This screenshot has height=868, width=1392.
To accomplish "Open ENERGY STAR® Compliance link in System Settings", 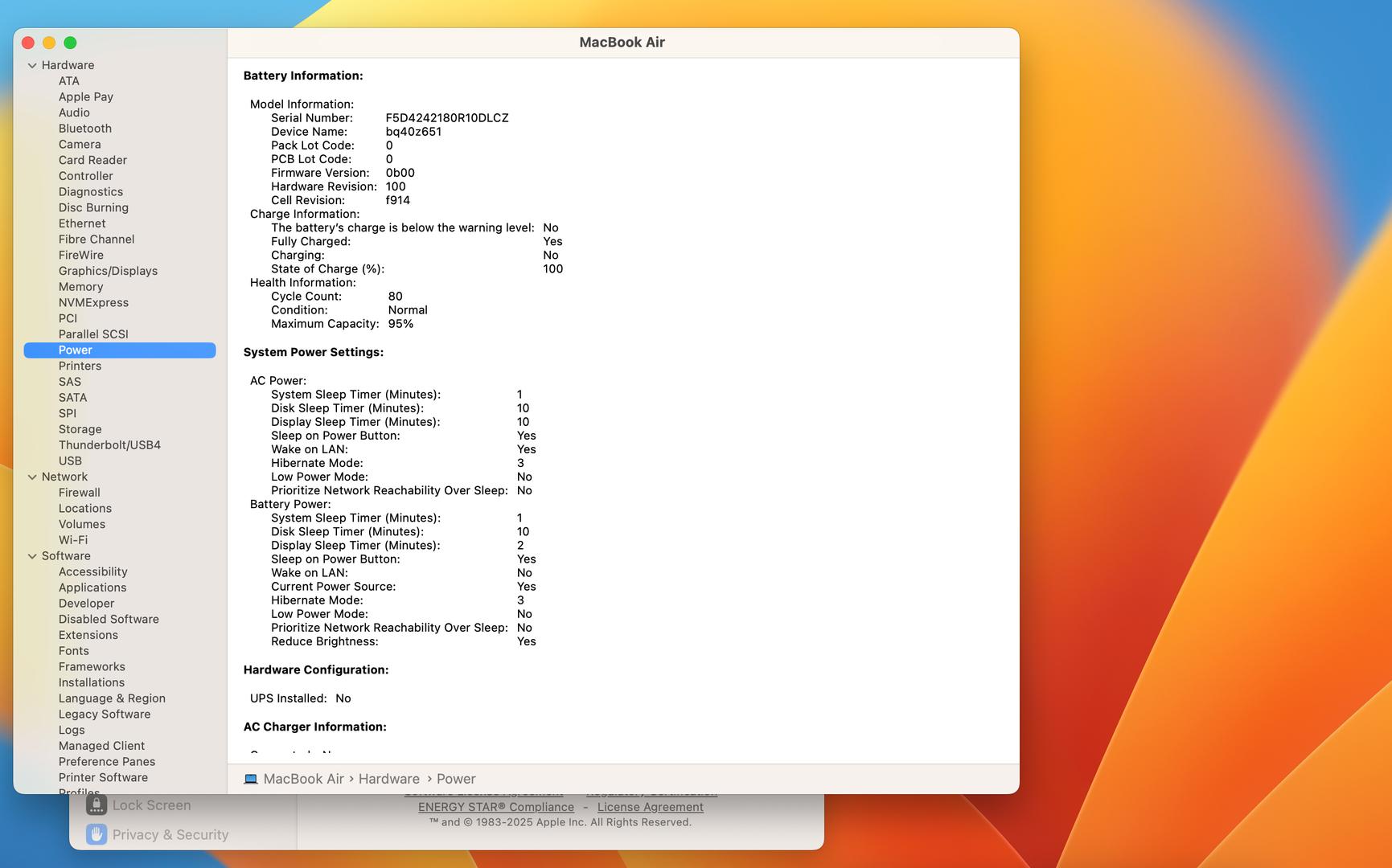I will (496, 807).
